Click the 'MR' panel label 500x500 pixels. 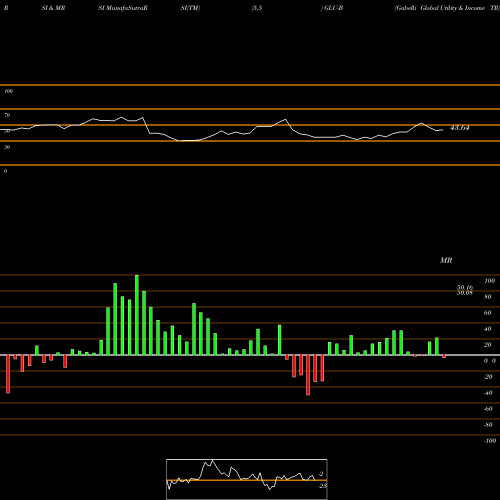pos(446,260)
